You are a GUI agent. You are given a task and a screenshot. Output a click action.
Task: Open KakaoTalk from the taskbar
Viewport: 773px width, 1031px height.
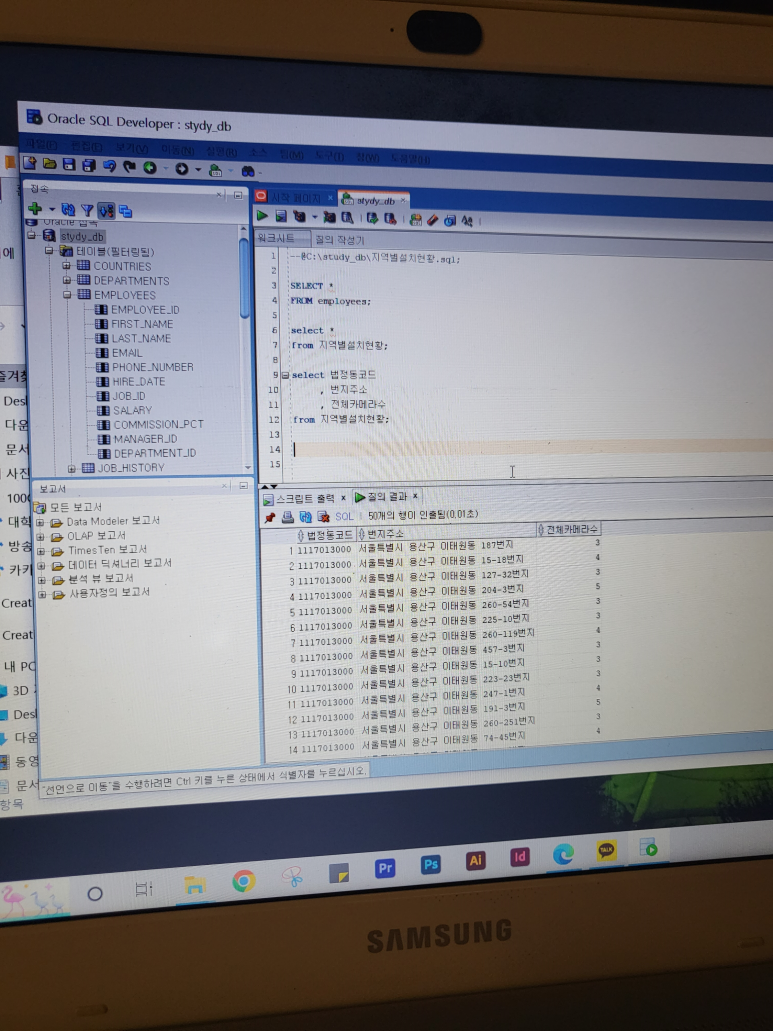[607, 850]
